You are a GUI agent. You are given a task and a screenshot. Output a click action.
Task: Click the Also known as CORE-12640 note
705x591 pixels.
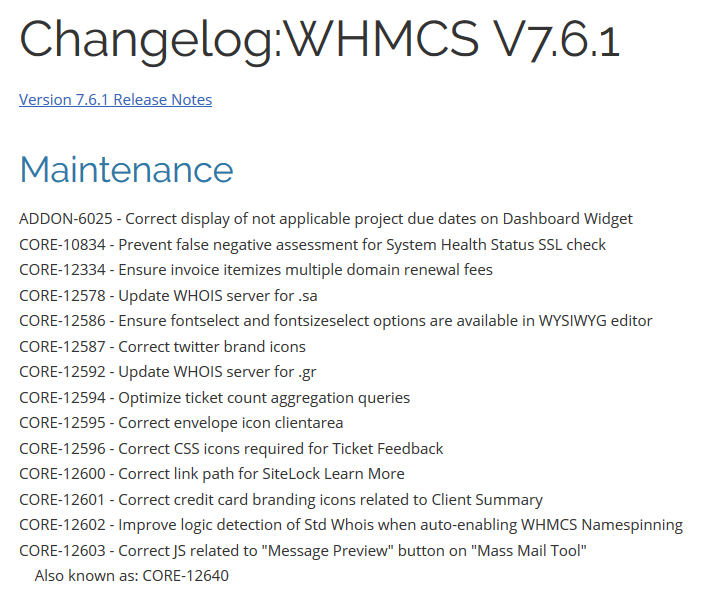(132, 576)
